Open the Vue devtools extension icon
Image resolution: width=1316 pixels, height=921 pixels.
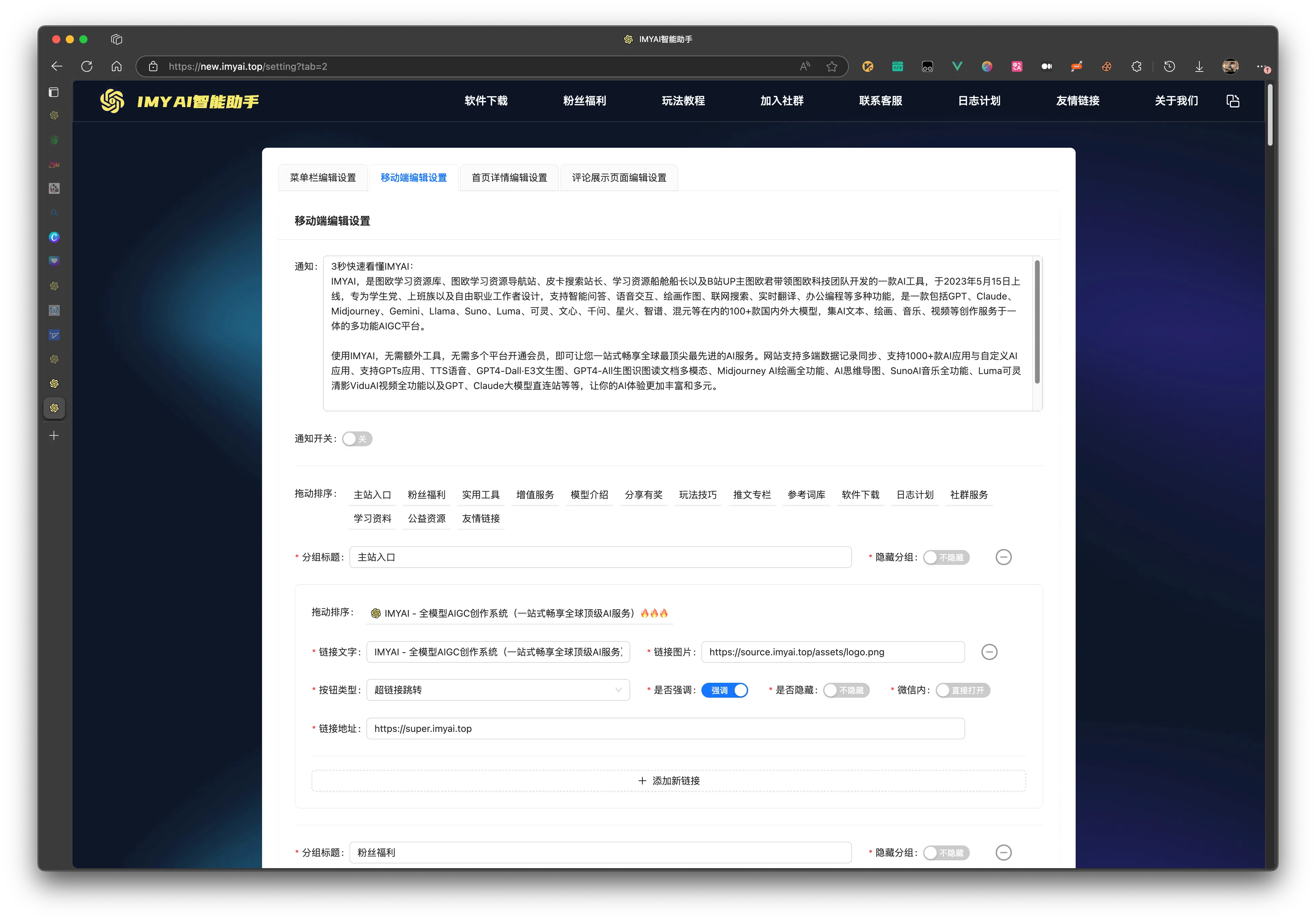957,66
